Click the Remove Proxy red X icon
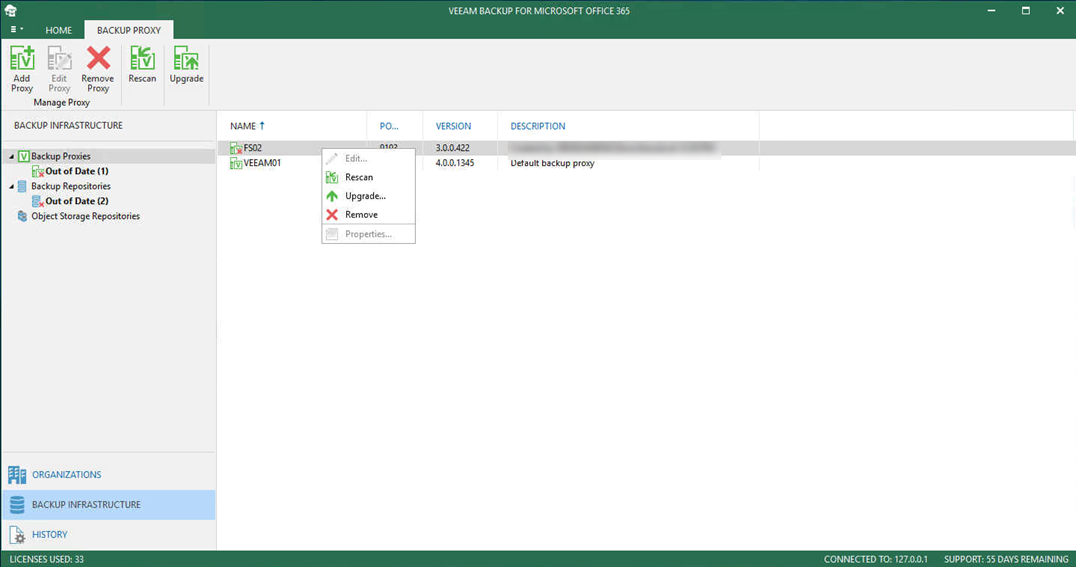 point(98,58)
